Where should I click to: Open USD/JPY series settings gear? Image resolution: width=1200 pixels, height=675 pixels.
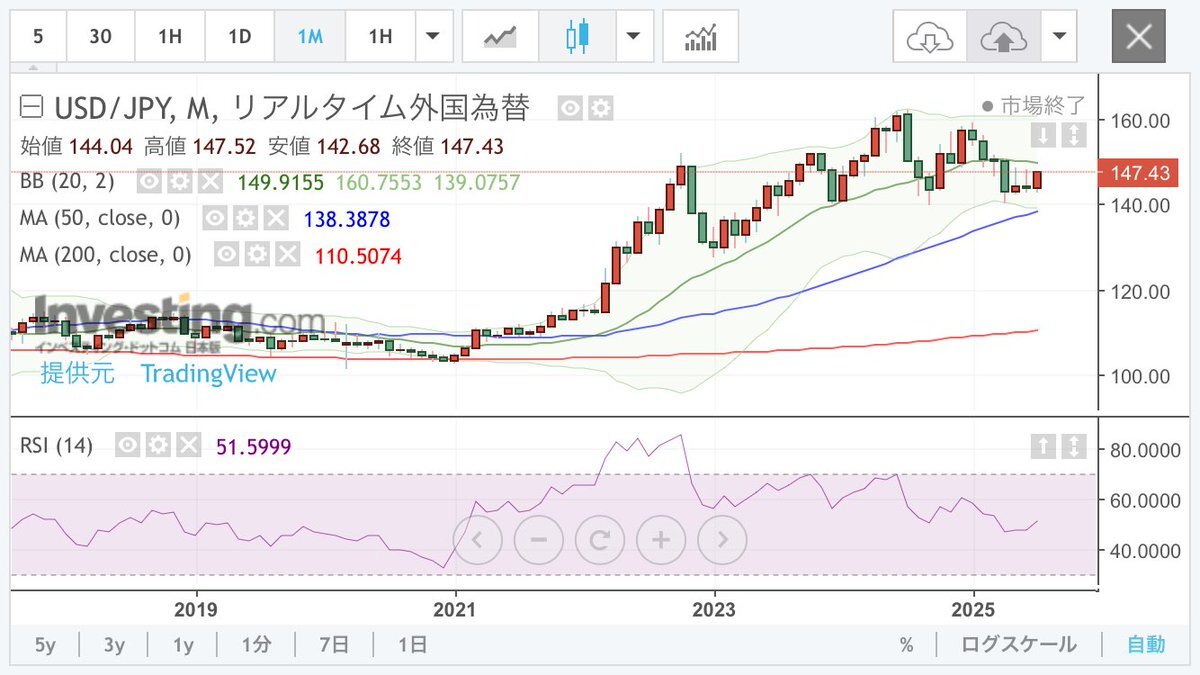tap(600, 107)
